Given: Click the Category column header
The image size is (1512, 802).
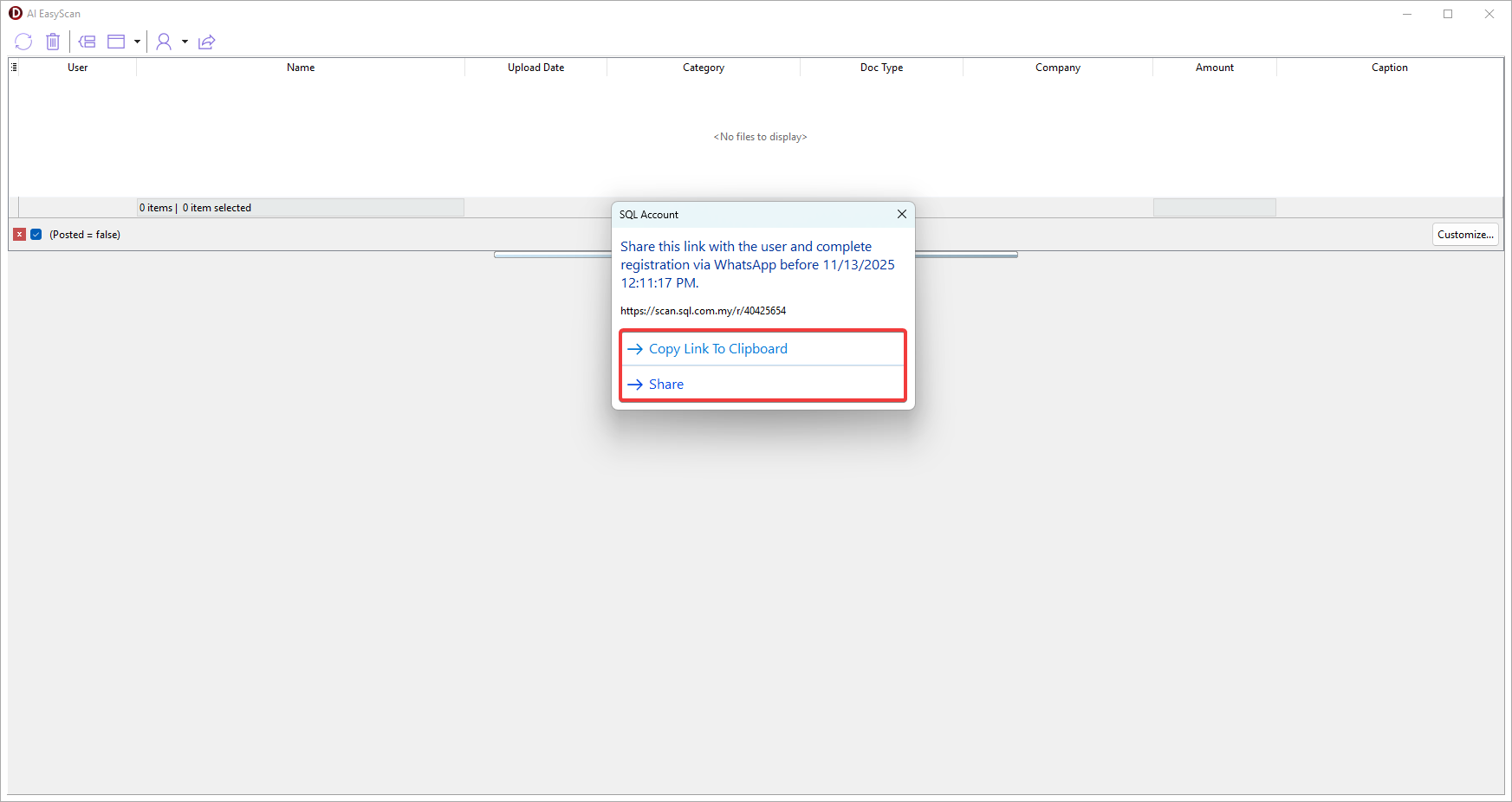Looking at the screenshot, I should pyautogui.click(x=703, y=68).
